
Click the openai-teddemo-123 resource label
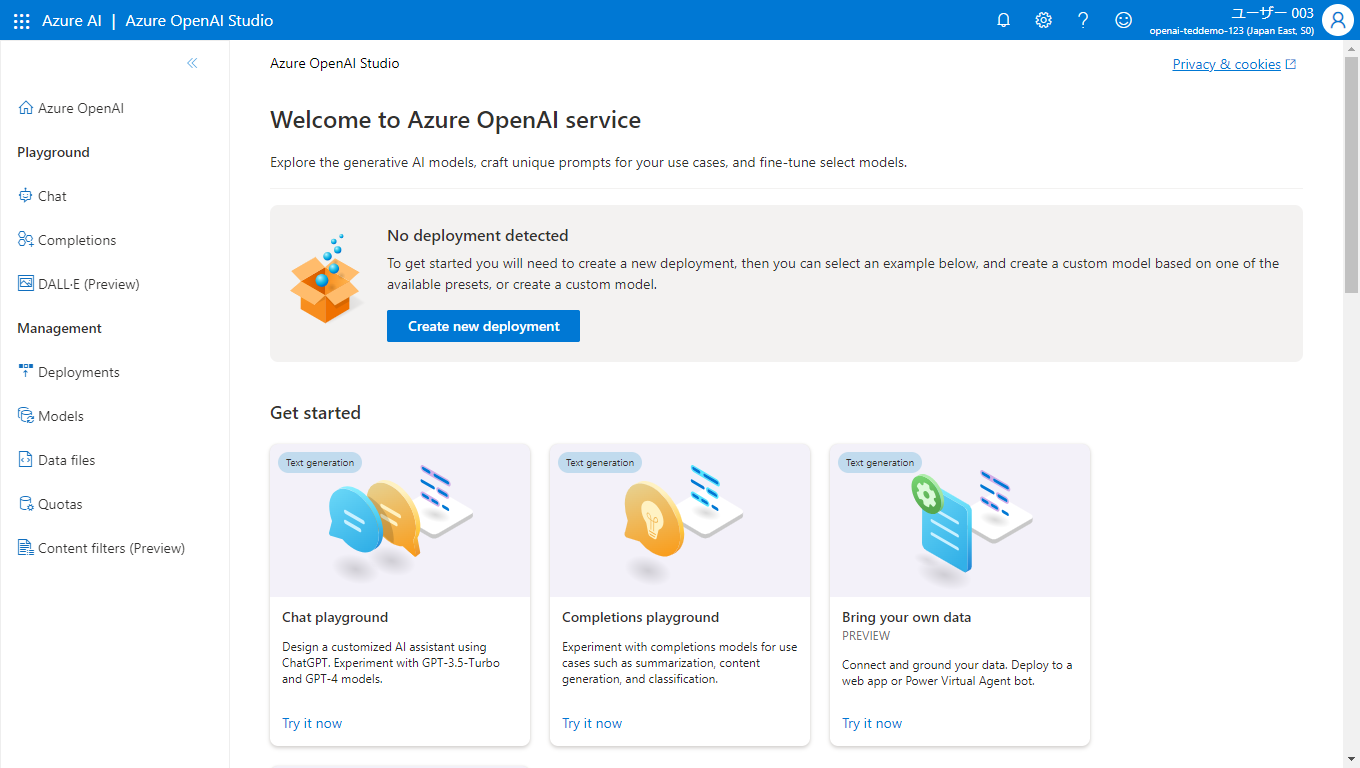pos(1232,31)
